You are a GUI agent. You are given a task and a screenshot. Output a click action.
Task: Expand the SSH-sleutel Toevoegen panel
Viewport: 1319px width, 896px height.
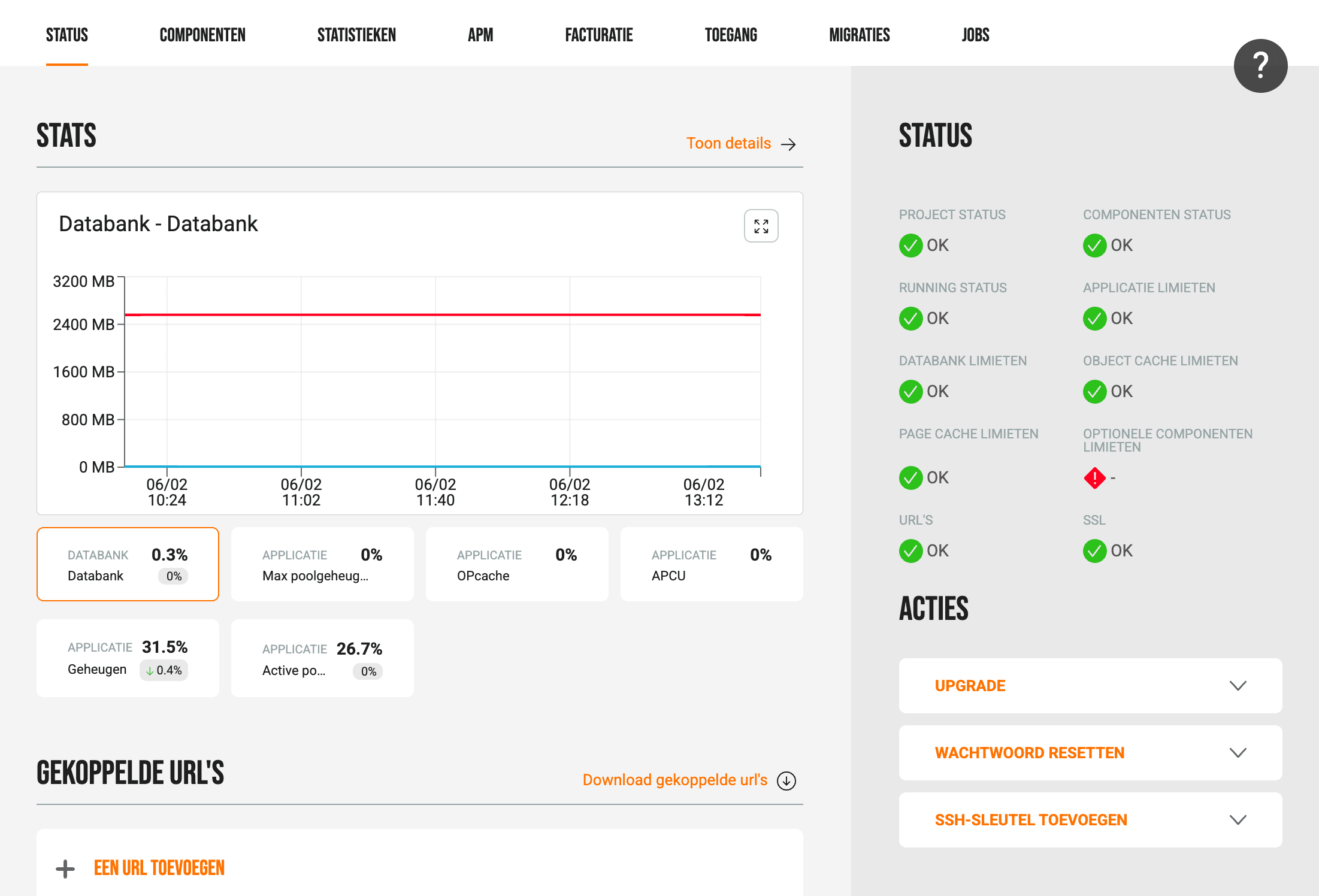point(1090,820)
